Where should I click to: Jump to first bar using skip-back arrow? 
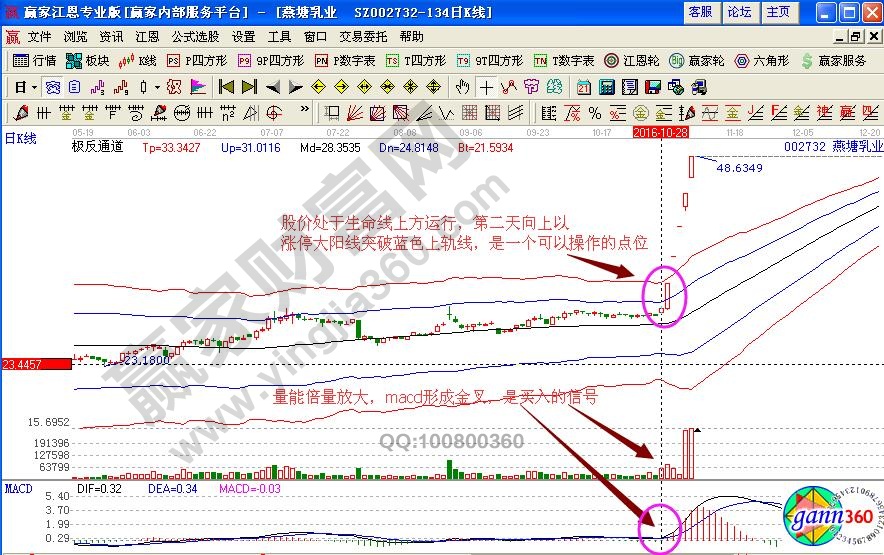226,87
